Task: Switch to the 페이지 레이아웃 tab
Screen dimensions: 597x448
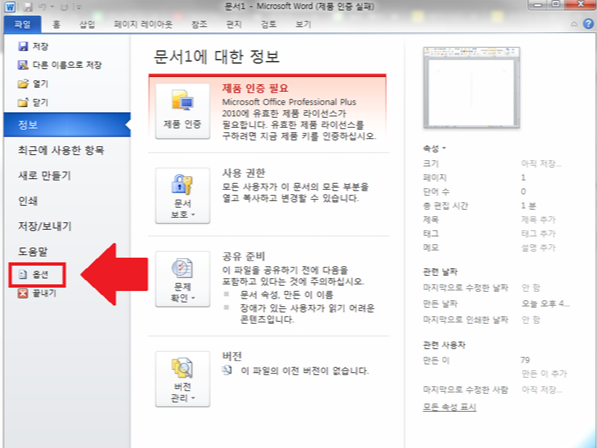Action: pyautogui.click(x=143, y=25)
